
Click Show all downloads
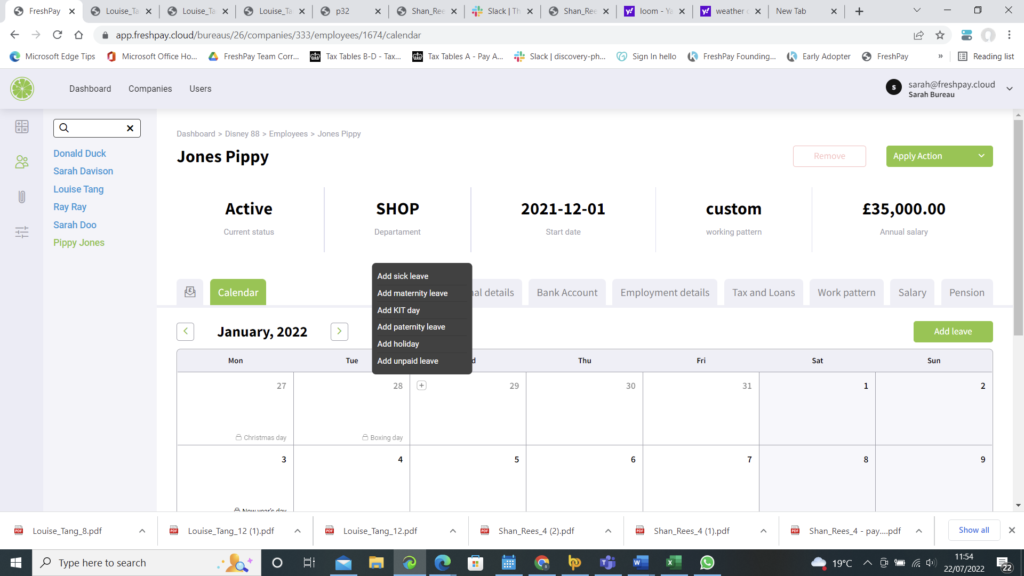(x=974, y=530)
